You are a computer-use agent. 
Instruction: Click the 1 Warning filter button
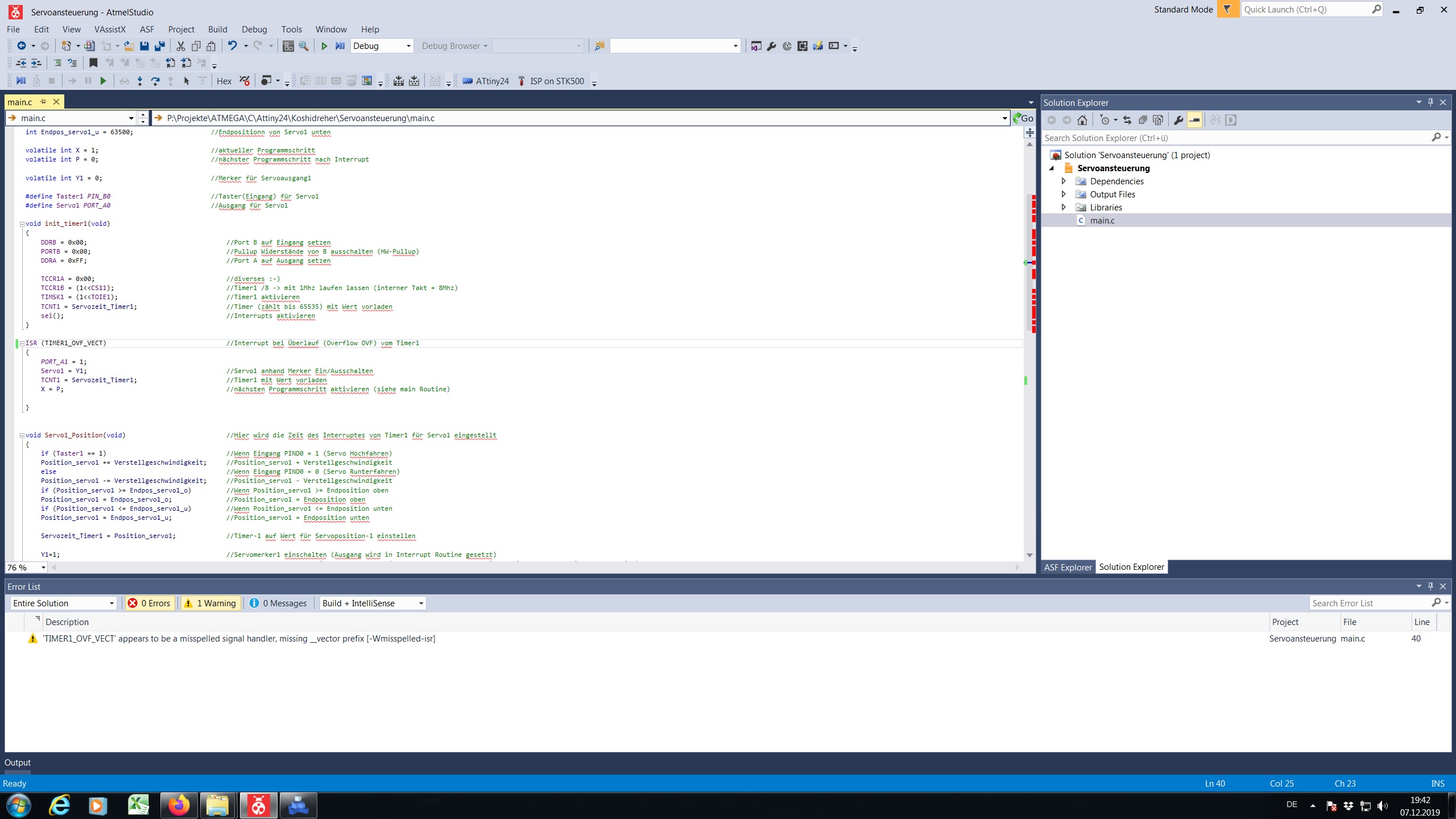210,603
